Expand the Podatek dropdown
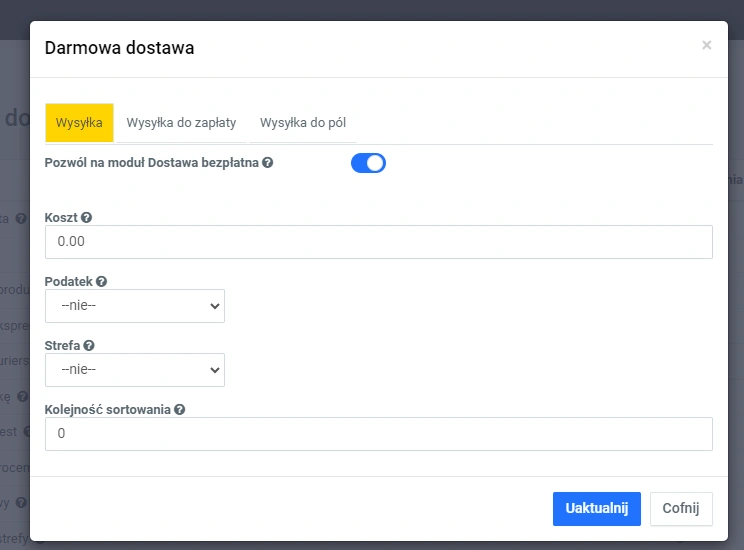The height and width of the screenshot is (550, 744). pos(135,306)
